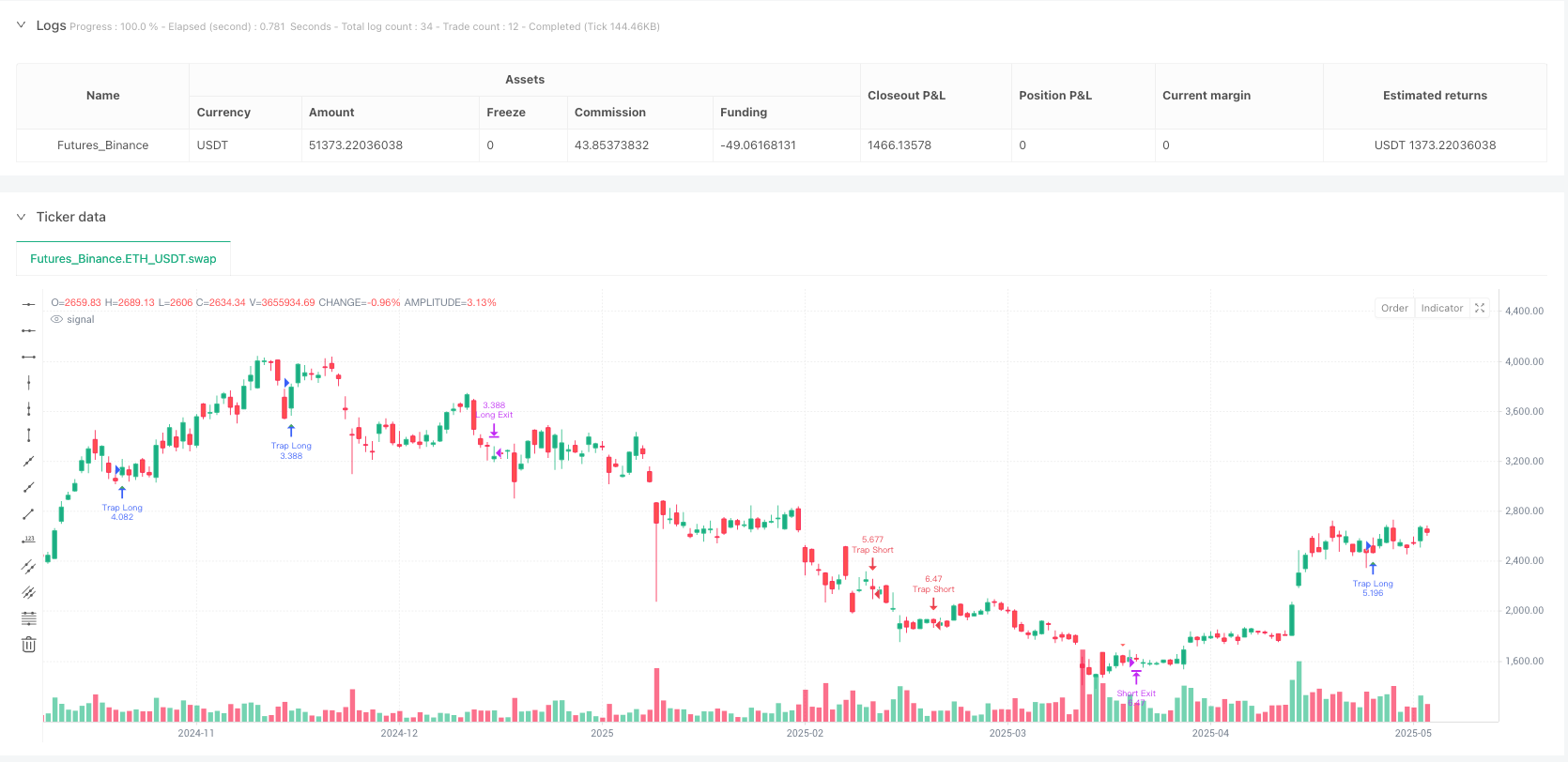The height and width of the screenshot is (762, 1568).
Task: Select the Futures_Binance.ETH_USDT.swap tab
Action: [x=123, y=258]
